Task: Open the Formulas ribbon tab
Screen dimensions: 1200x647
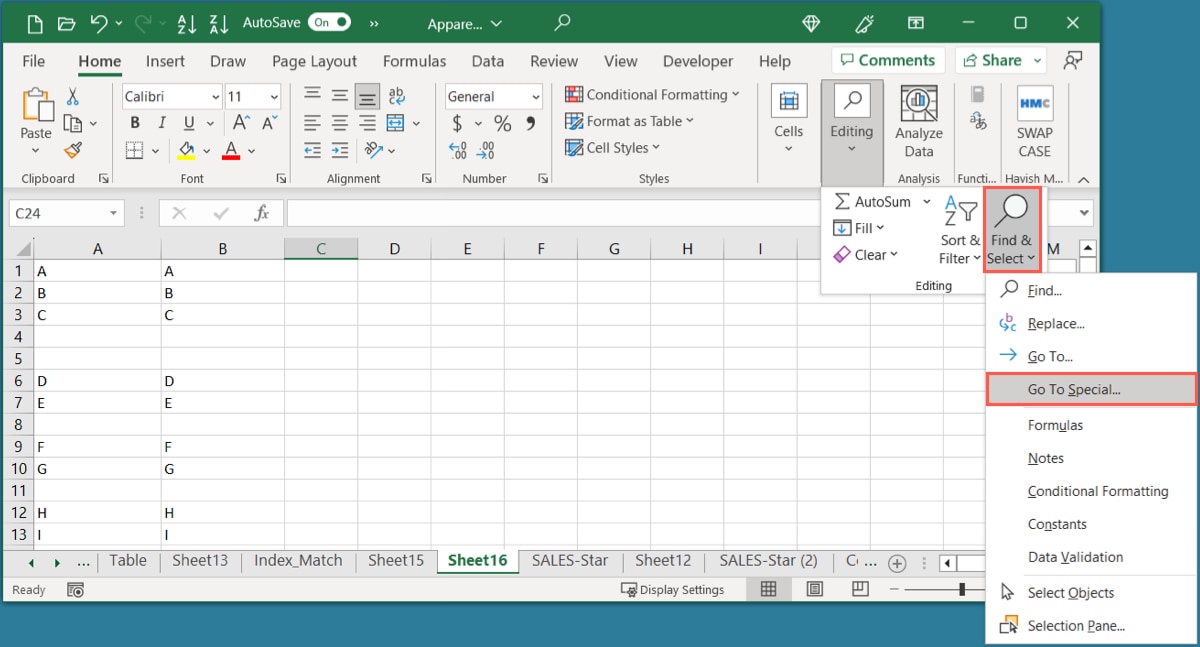Action: [x=414, y=61]
